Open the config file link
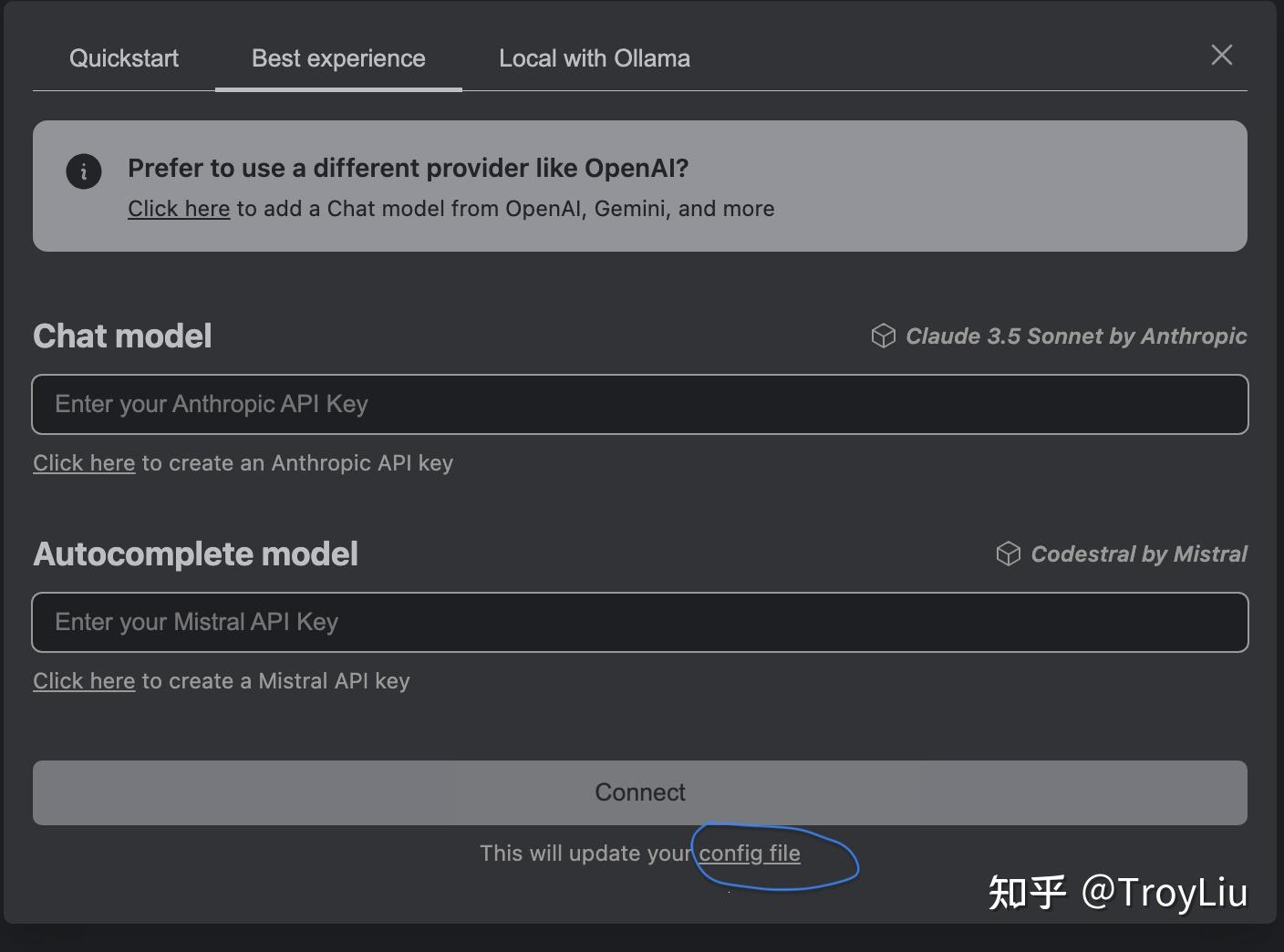Screen dimensions: 1284x952 click(750, 854)
